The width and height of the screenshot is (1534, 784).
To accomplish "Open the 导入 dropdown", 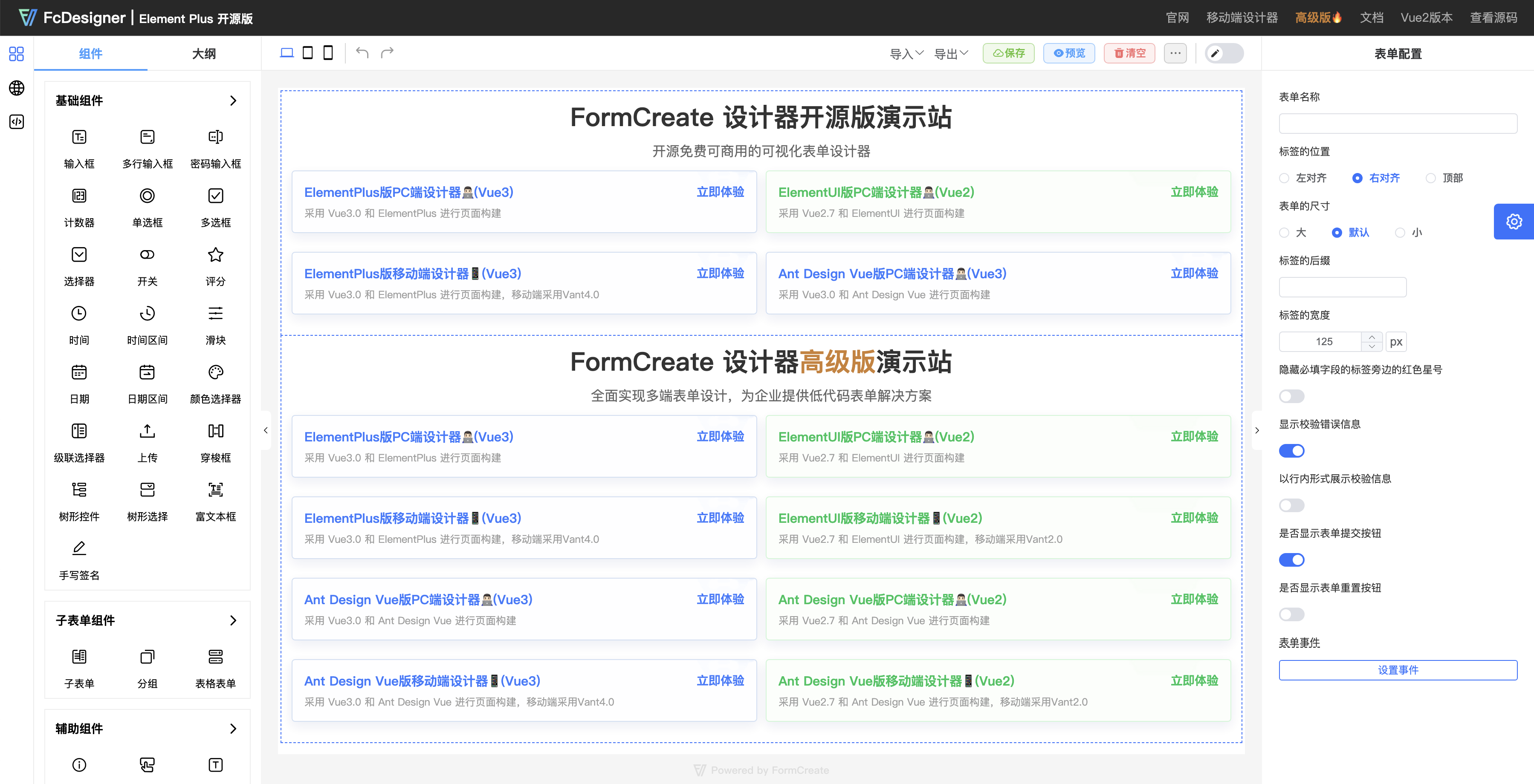I will (906, 54).
